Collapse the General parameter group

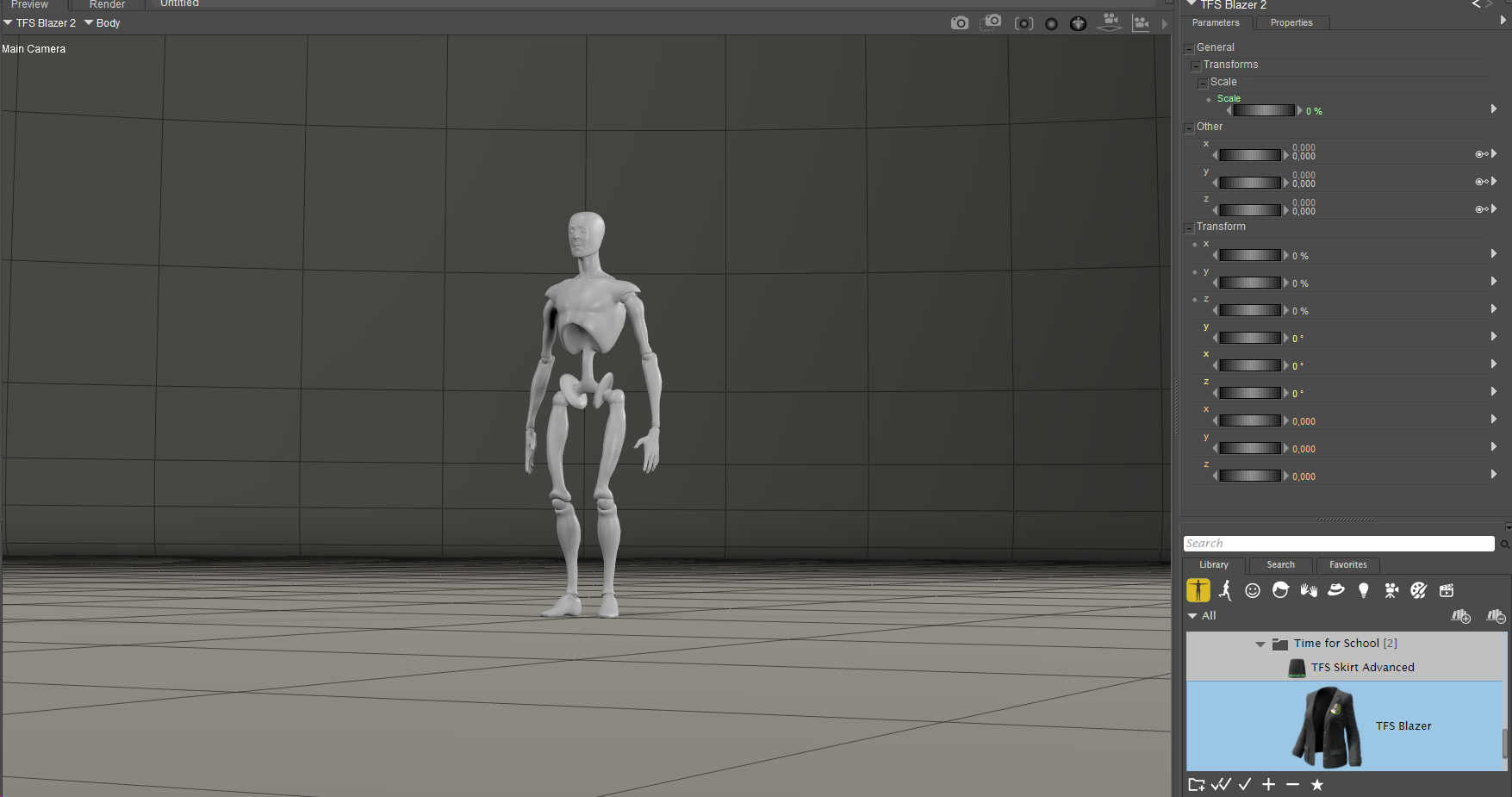1189,49
